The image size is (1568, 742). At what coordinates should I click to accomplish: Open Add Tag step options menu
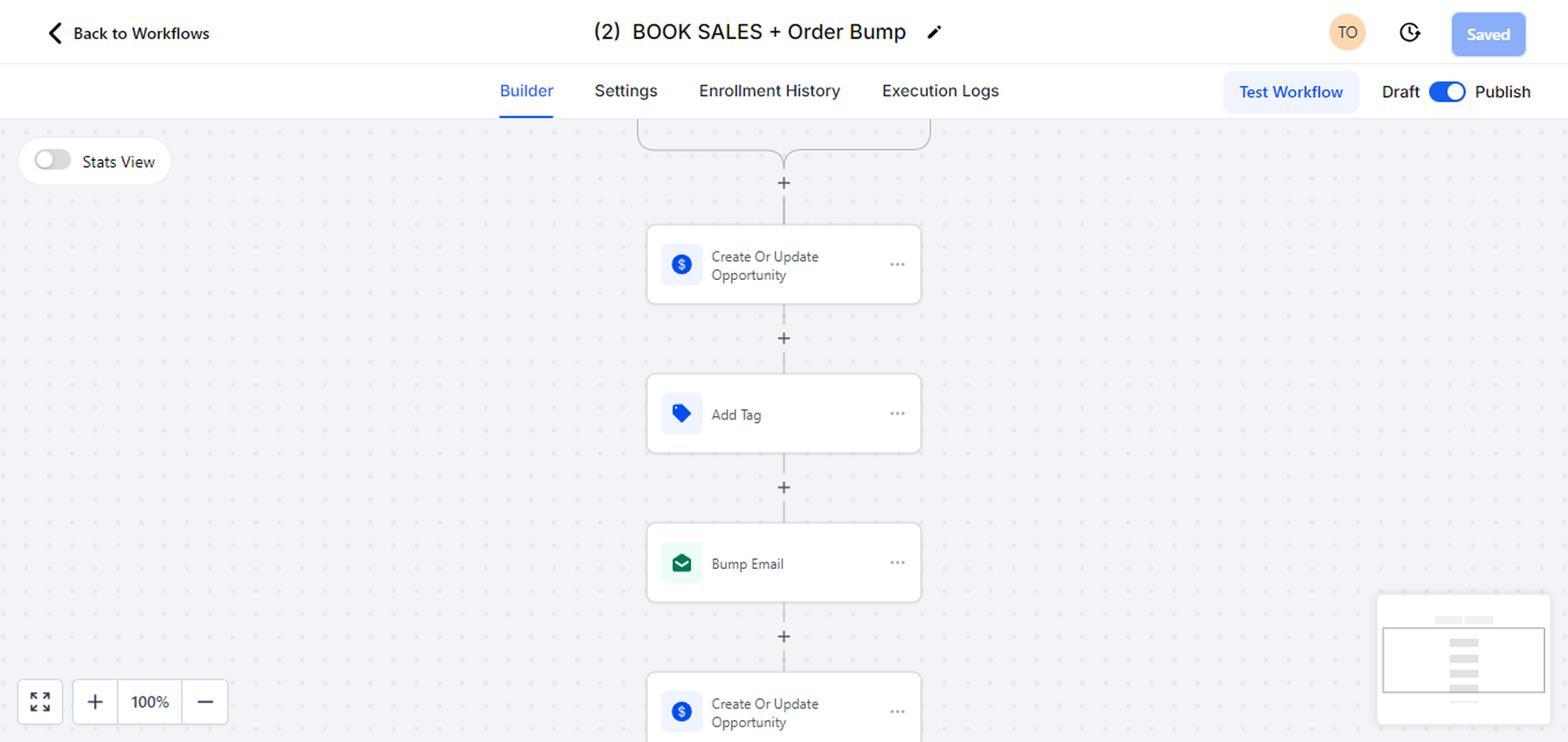pos(898,414)
